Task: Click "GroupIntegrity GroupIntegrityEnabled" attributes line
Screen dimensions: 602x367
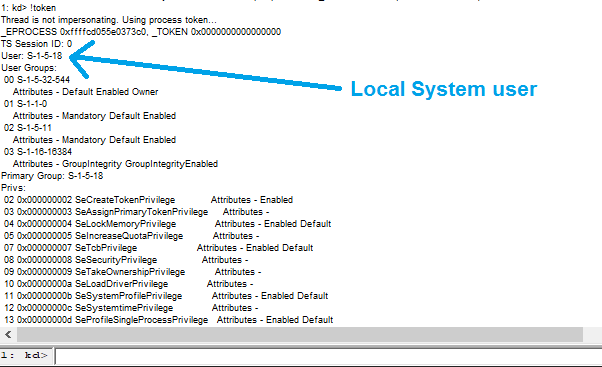Action: coord(115,164)
